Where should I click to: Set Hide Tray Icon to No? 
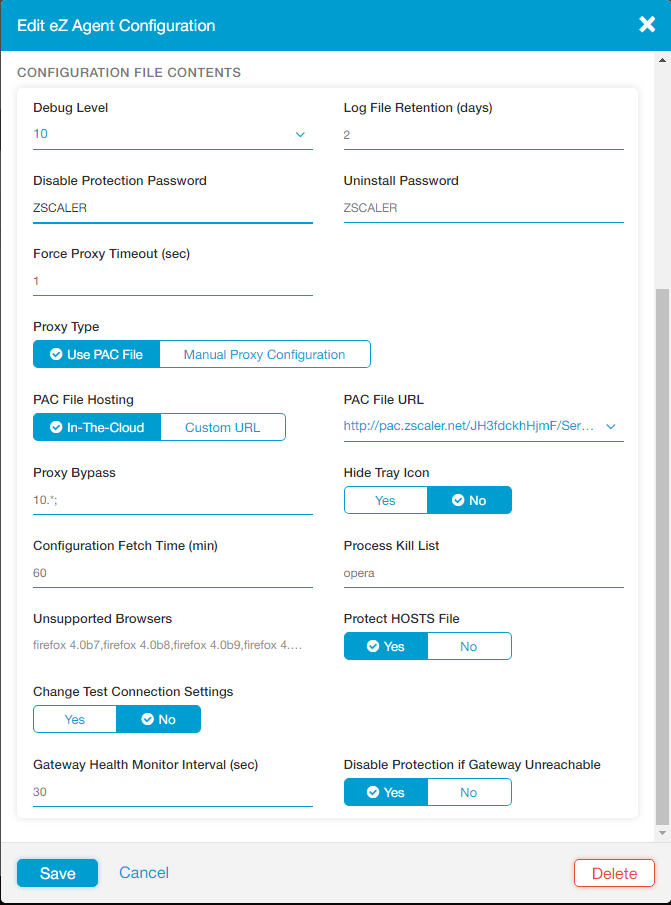(469, 501)
